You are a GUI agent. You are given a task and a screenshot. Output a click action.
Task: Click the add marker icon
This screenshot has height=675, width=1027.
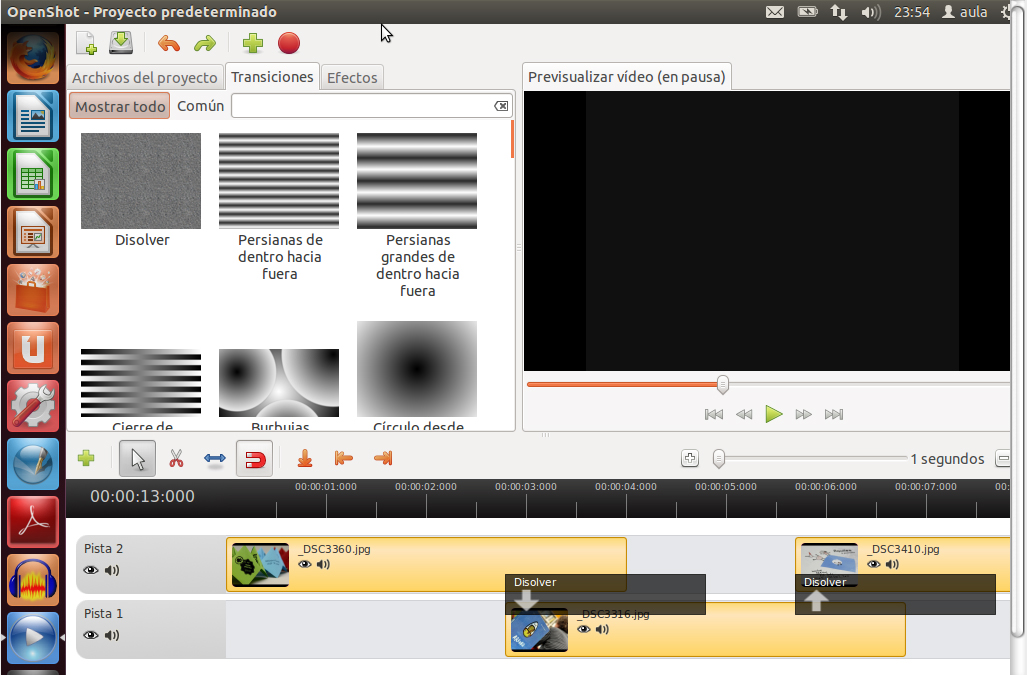coord(306,459)
